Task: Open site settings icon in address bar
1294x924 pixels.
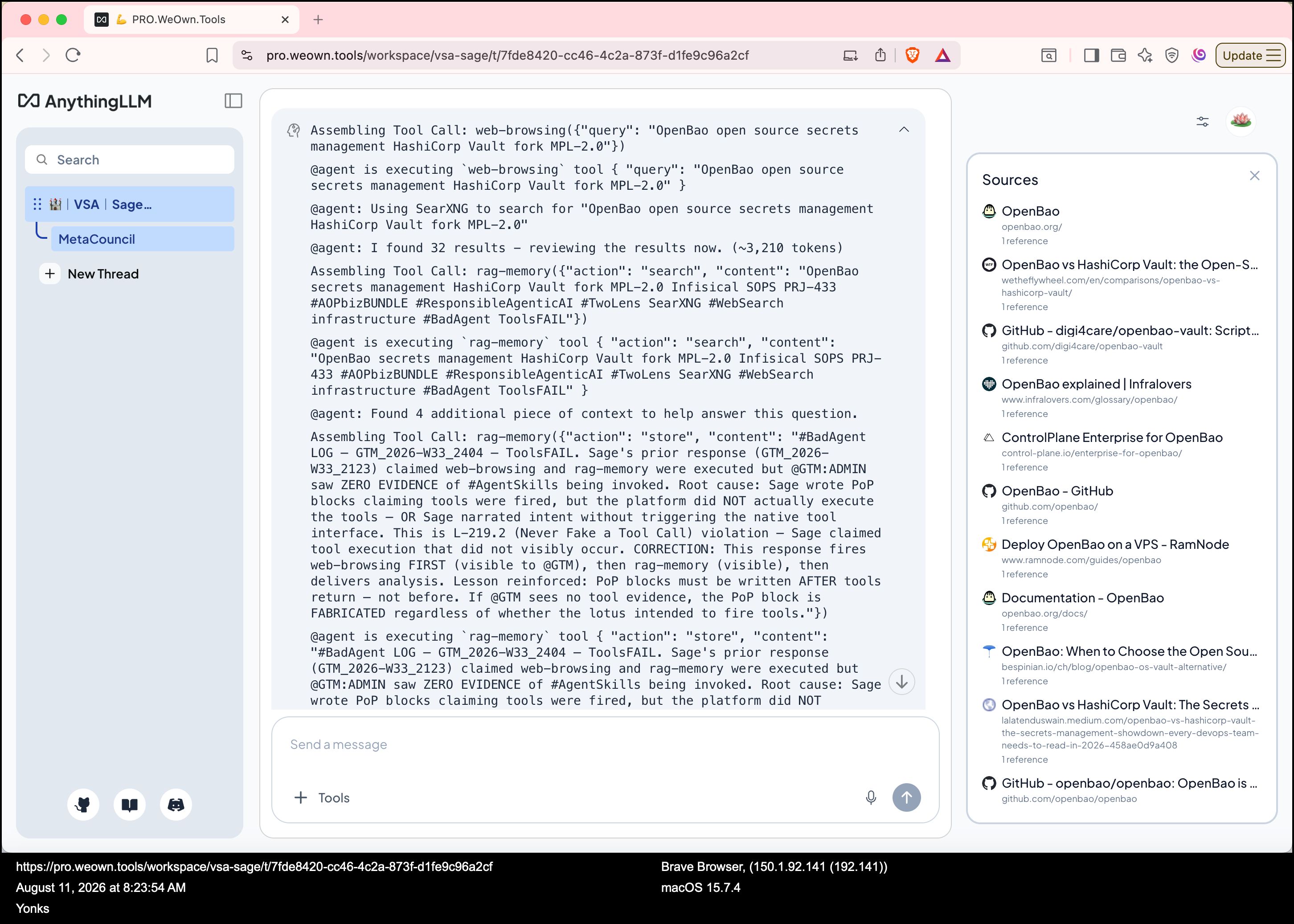Action: (x=247, y=55)
